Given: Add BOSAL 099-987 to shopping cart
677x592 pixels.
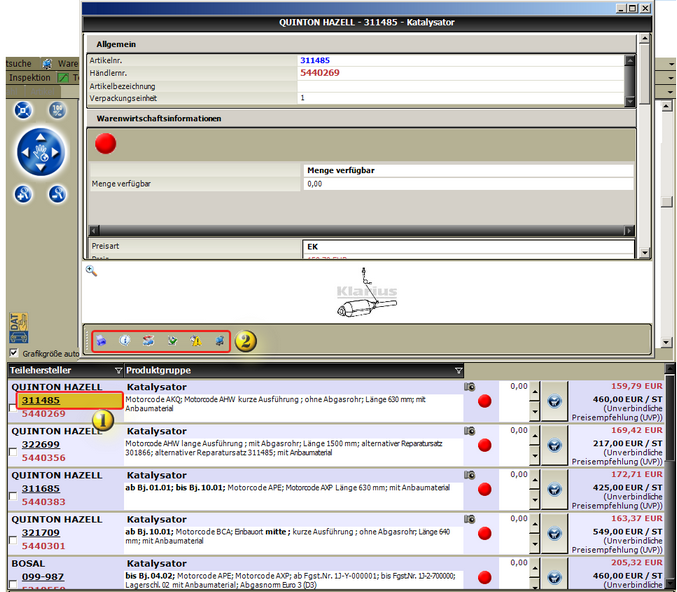Looking at the screenshot, I should [554, 575].
